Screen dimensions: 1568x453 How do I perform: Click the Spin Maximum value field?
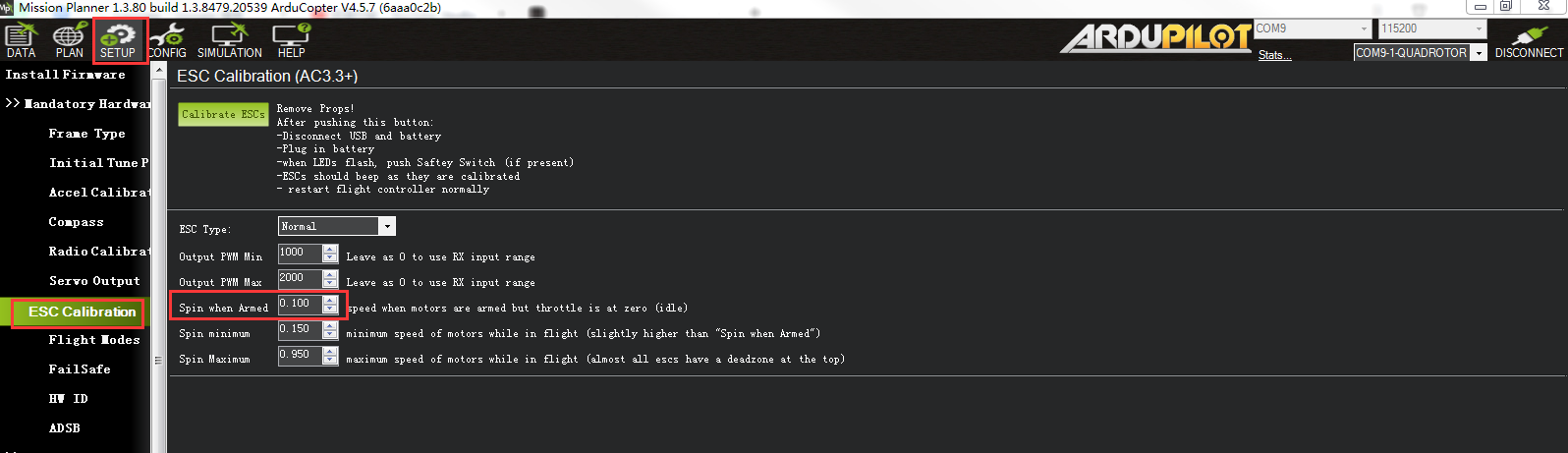point(300,355)
